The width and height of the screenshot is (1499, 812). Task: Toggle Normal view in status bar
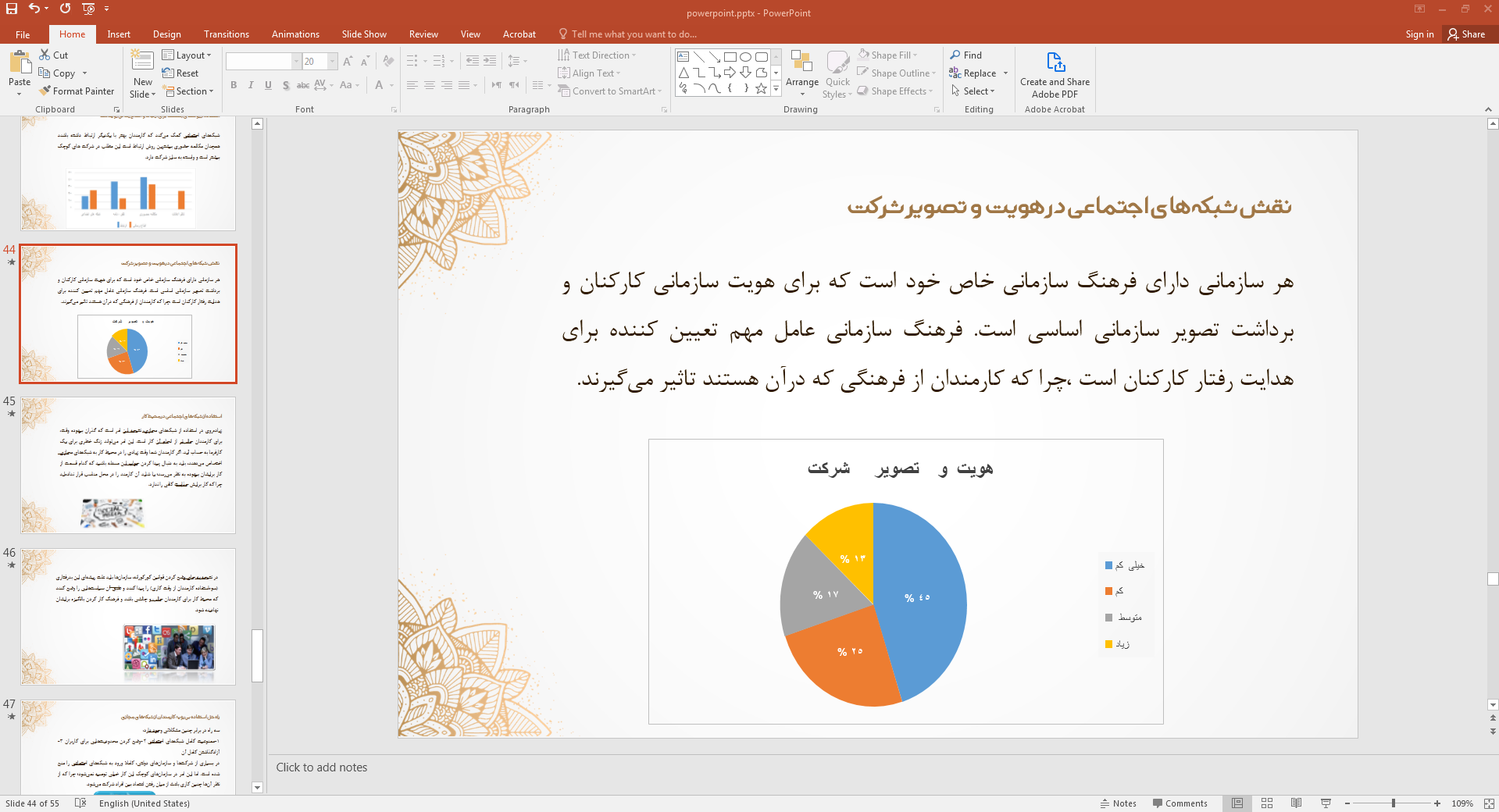(x=1237, y=803)
